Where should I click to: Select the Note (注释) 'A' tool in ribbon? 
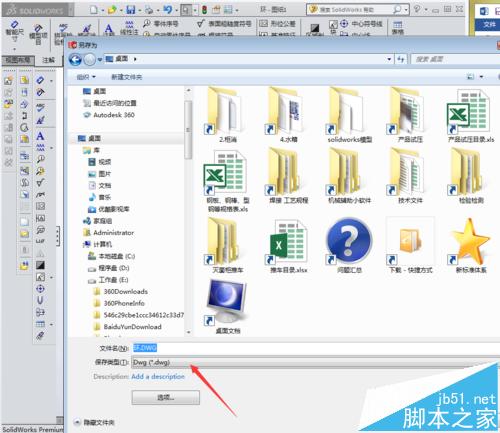[x=109, y=29]
